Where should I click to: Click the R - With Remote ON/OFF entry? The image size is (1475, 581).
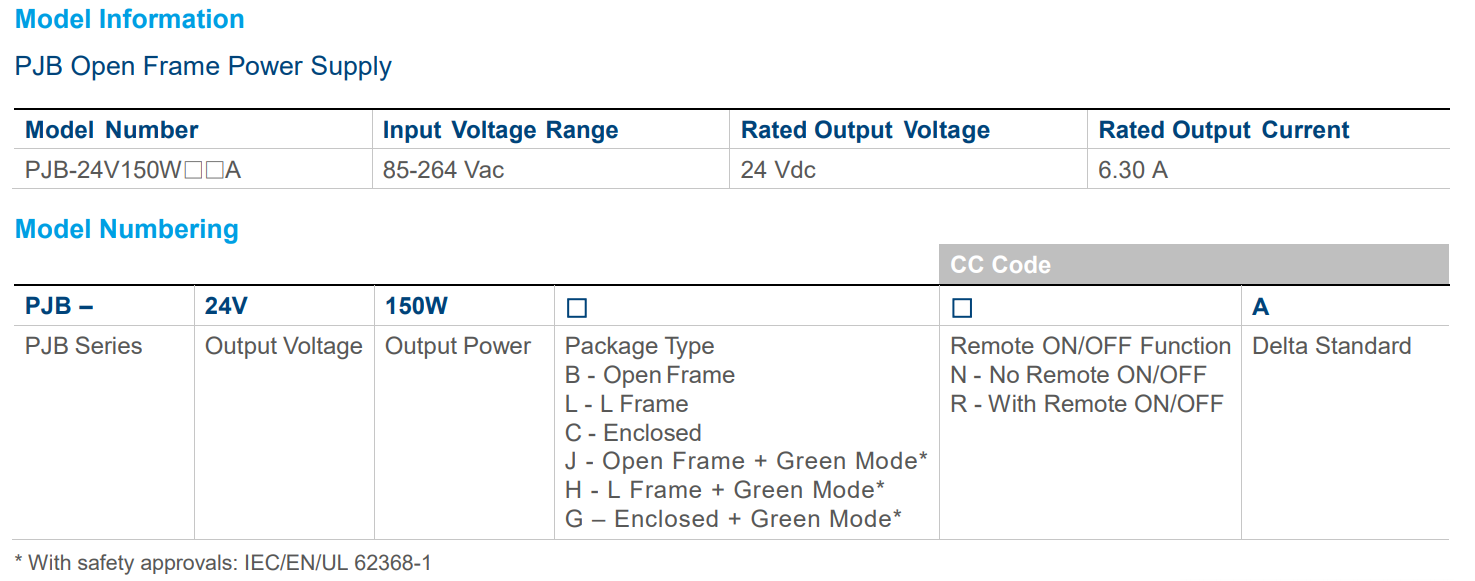tap(1086, 404)
